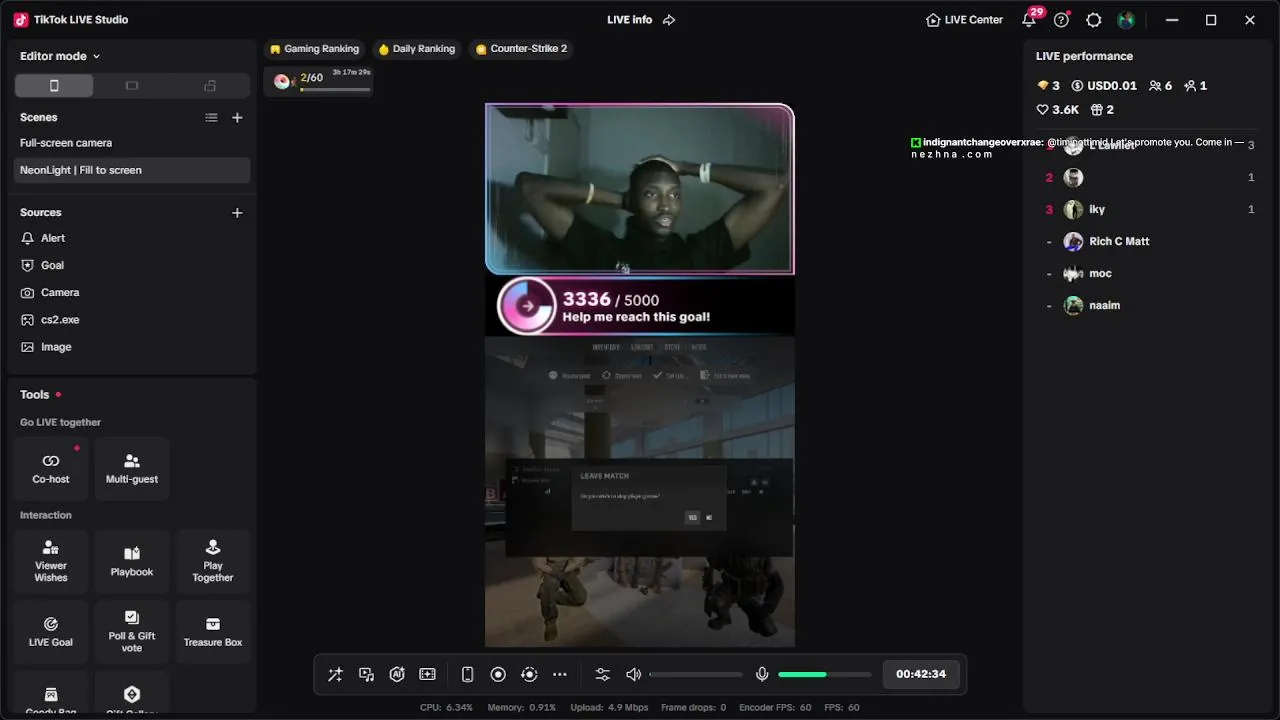Adjust the speaker volume slider
This screenshot has height=720, width=1280.
[x=696, y=674]
